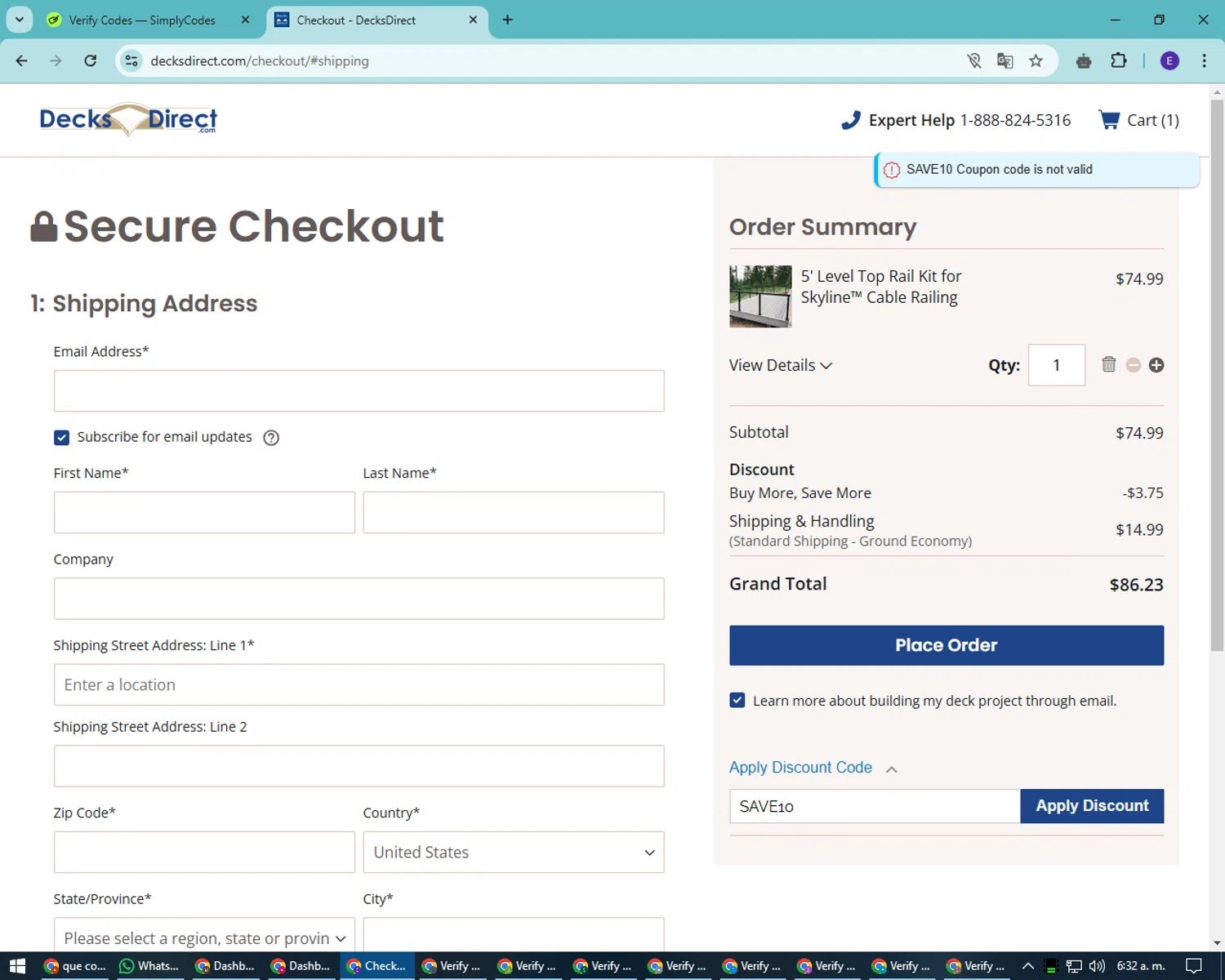Expand View Details for the item
Viewport: 1225px width, 980px height.
[780, 365]
